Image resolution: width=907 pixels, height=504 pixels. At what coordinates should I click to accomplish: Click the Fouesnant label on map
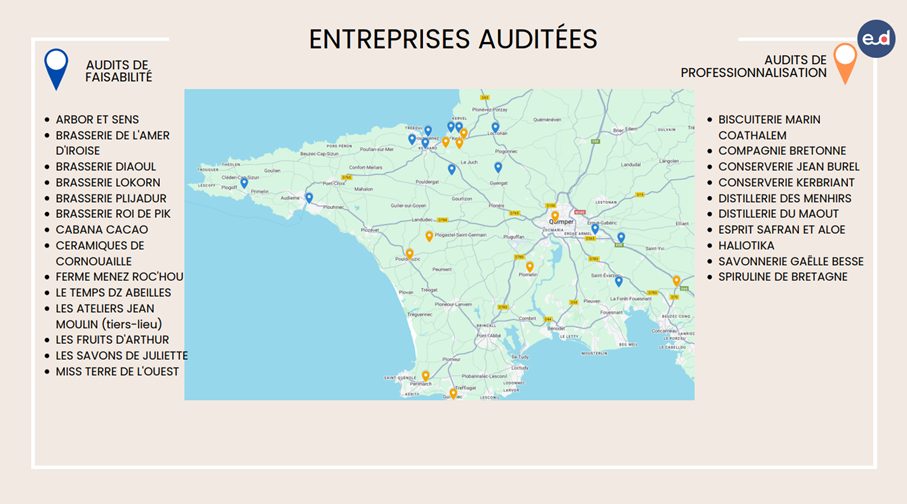coord(611,312)
